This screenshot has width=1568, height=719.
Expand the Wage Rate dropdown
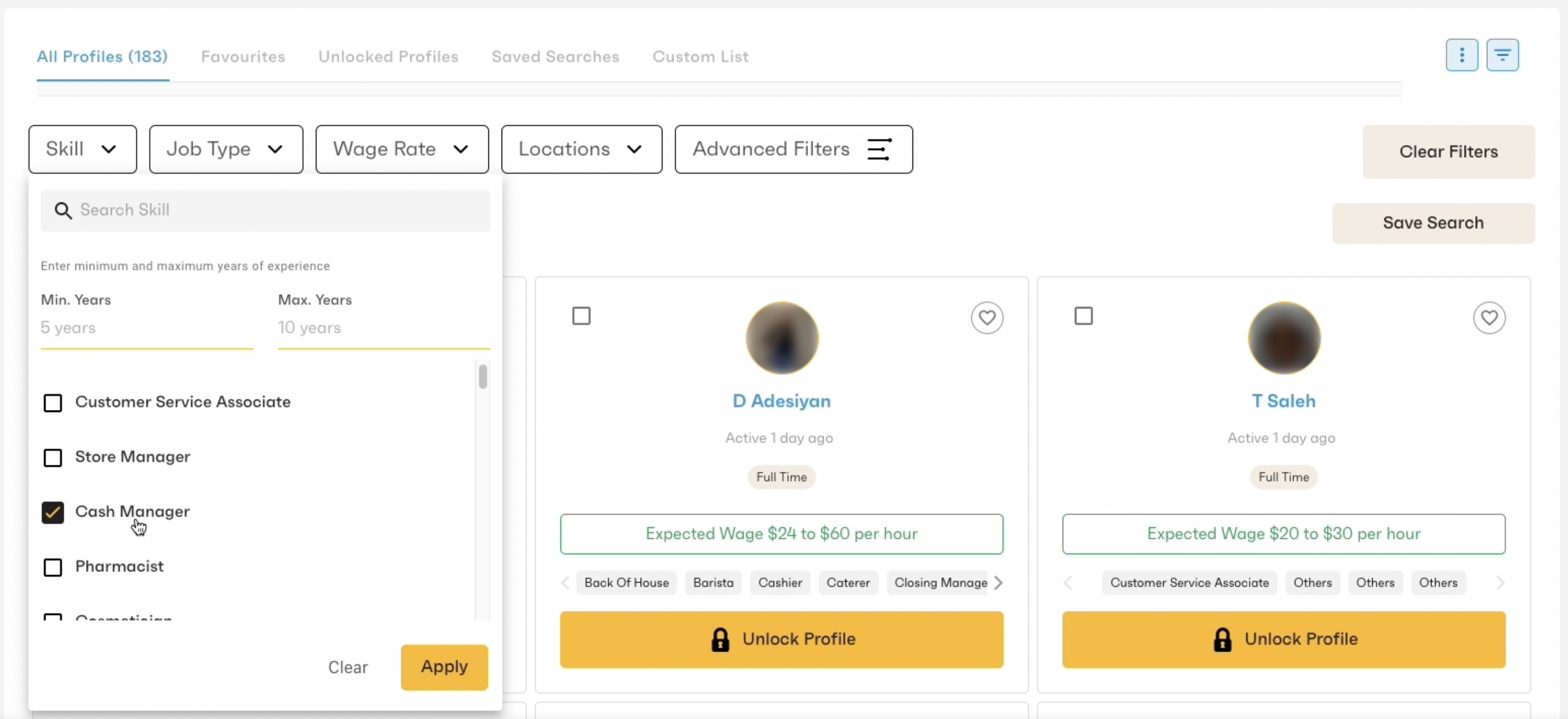coord(402,150)
